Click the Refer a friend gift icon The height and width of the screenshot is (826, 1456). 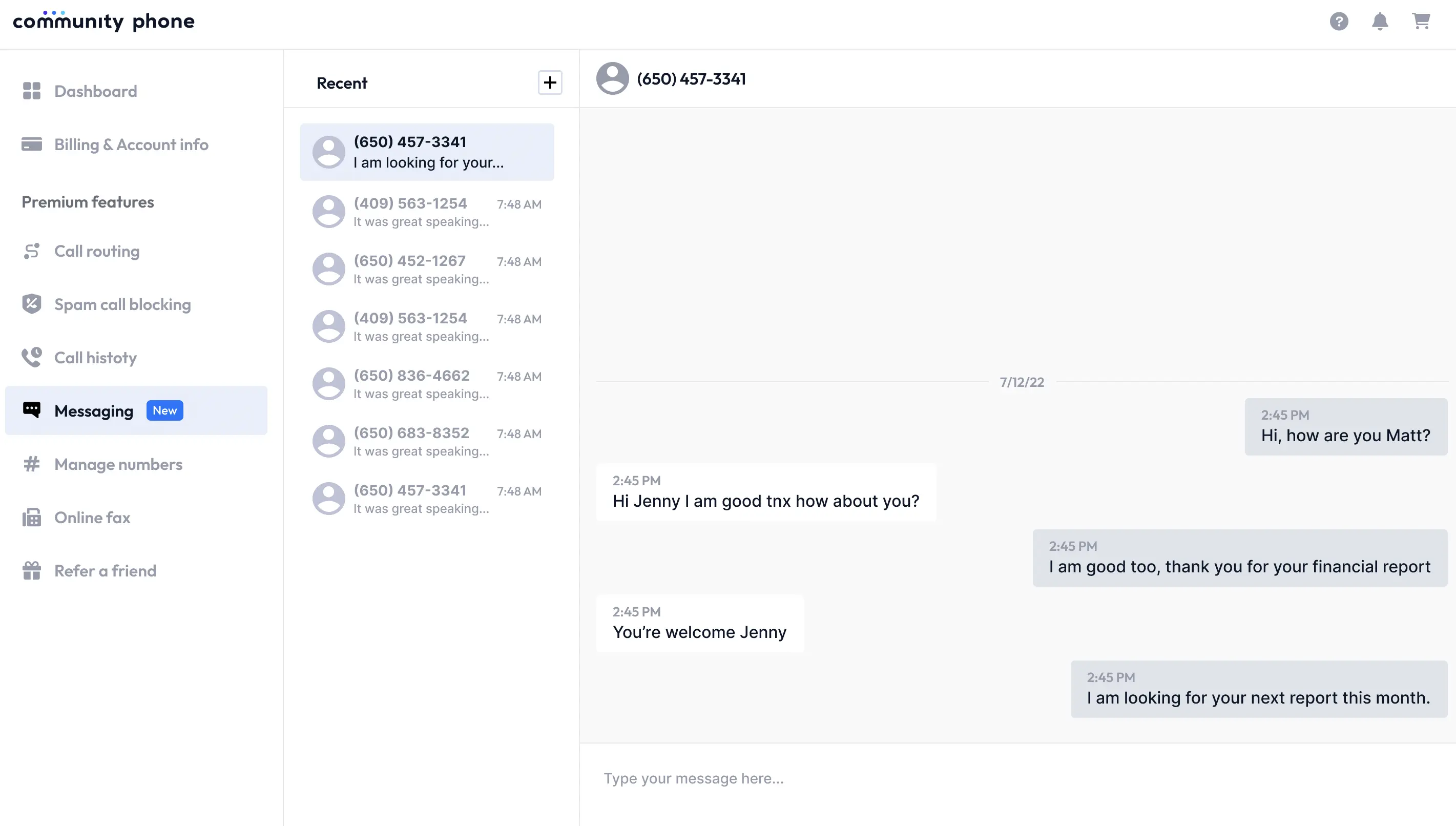tap(32, 571)
